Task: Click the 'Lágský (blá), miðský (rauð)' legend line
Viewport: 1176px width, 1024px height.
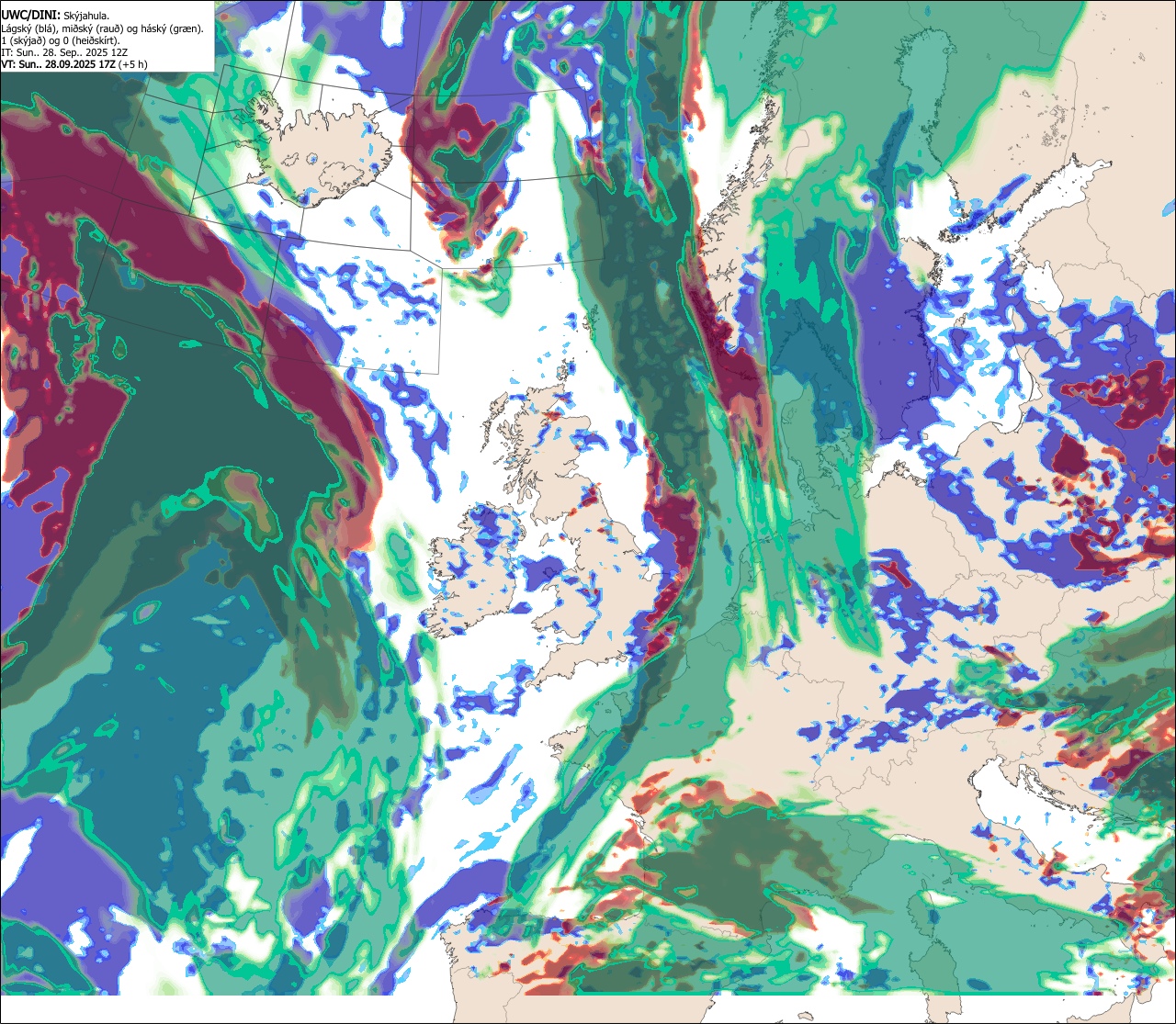Action: pyautogui.click(x=103, y=28)
